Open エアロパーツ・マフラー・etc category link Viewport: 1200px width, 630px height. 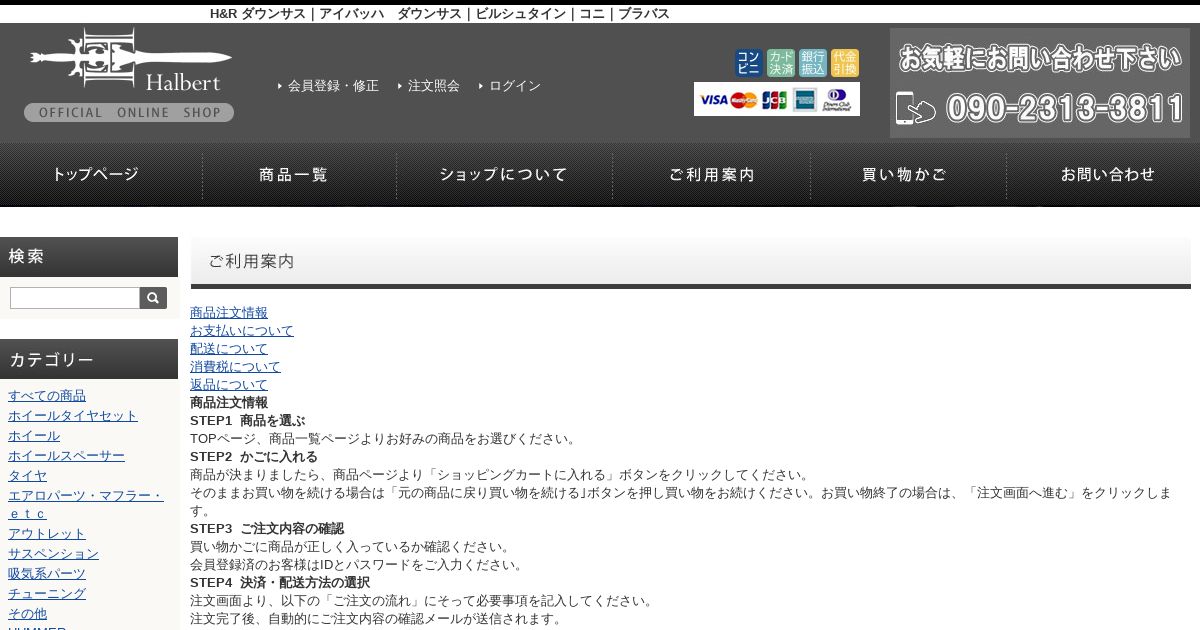point(86,505)
